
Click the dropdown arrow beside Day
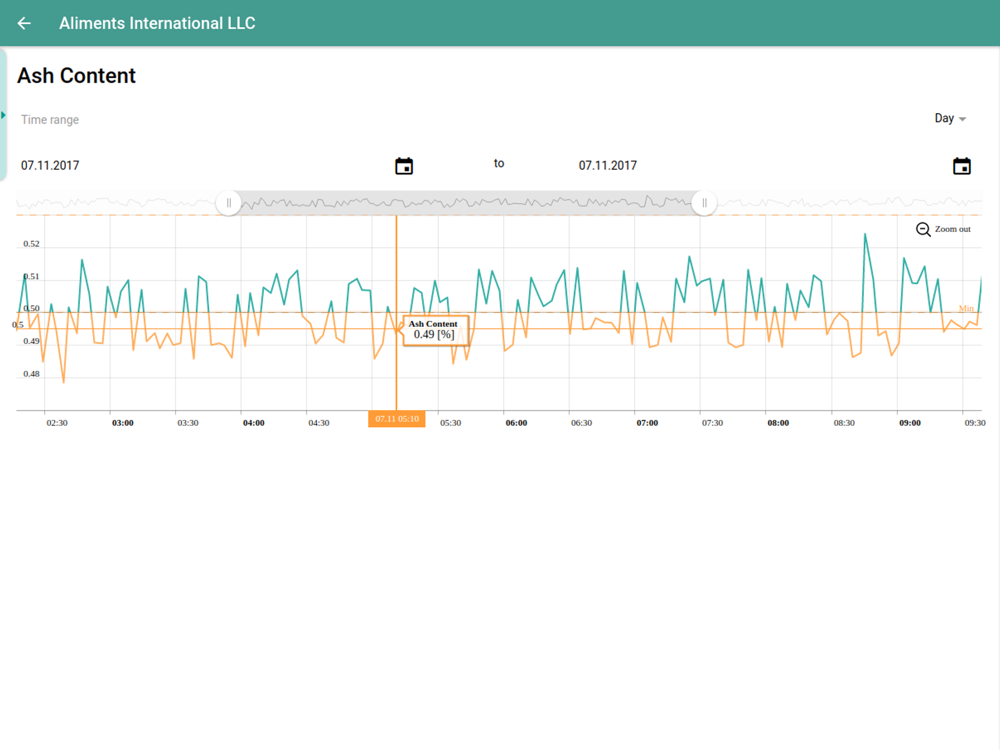(963, 119)
